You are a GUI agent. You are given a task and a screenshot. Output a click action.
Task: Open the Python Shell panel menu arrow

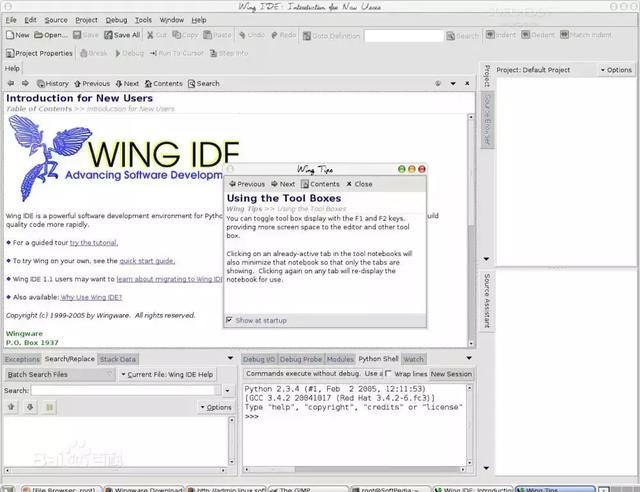(469, 358)
